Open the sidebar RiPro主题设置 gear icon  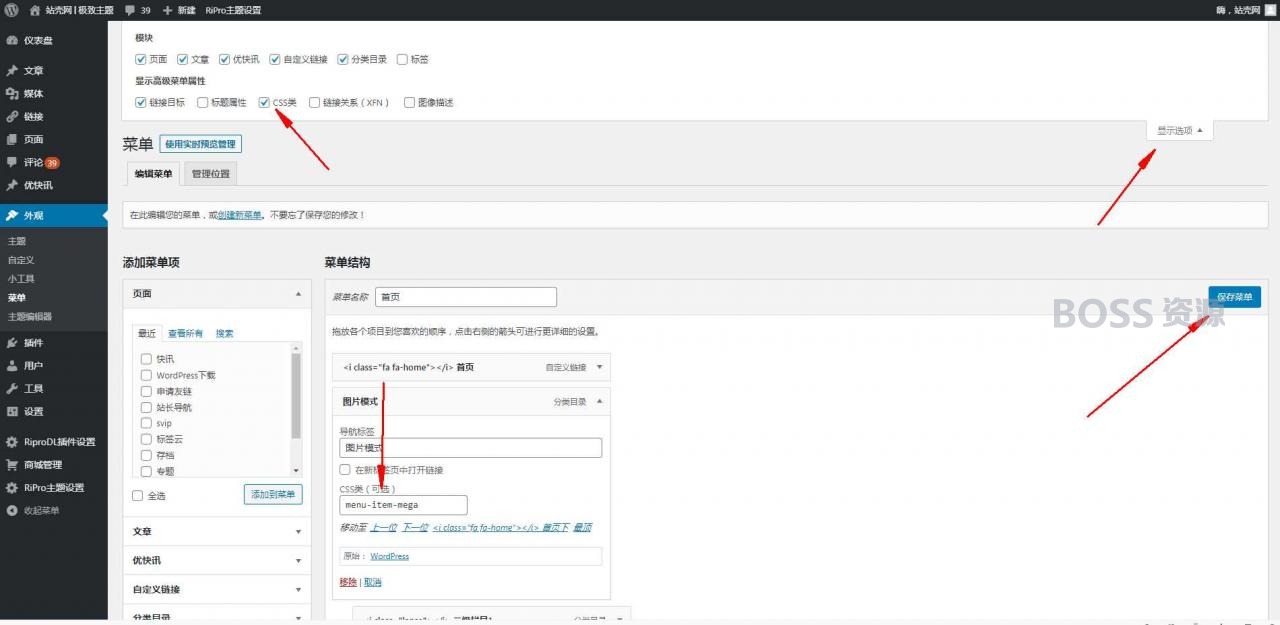(x=12, y=488)
